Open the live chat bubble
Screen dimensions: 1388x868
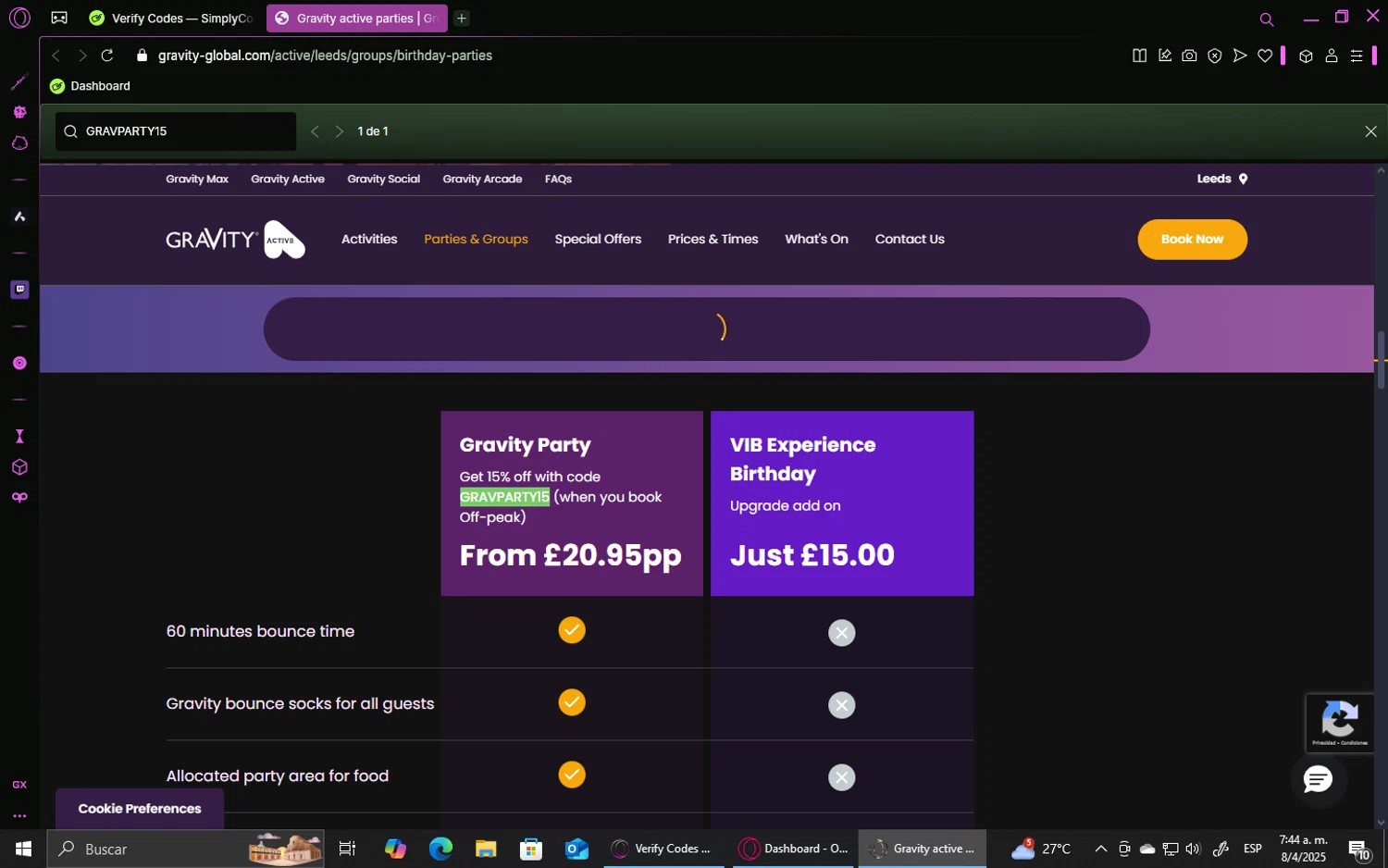pyautogui.click(x=1317, y=779)
